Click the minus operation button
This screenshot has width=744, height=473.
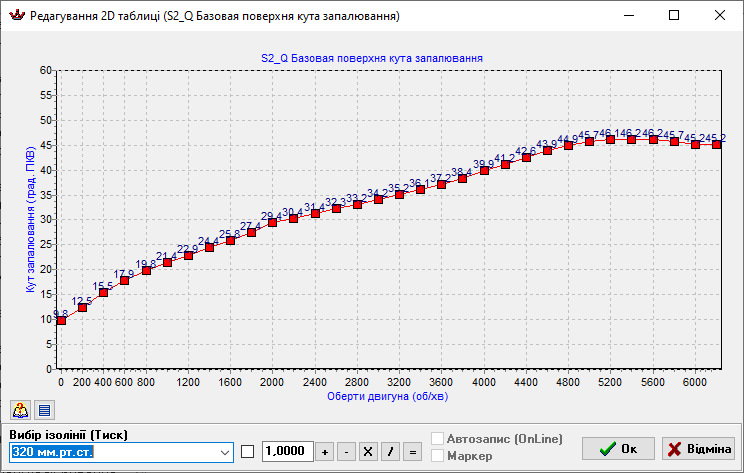(346, 452)
